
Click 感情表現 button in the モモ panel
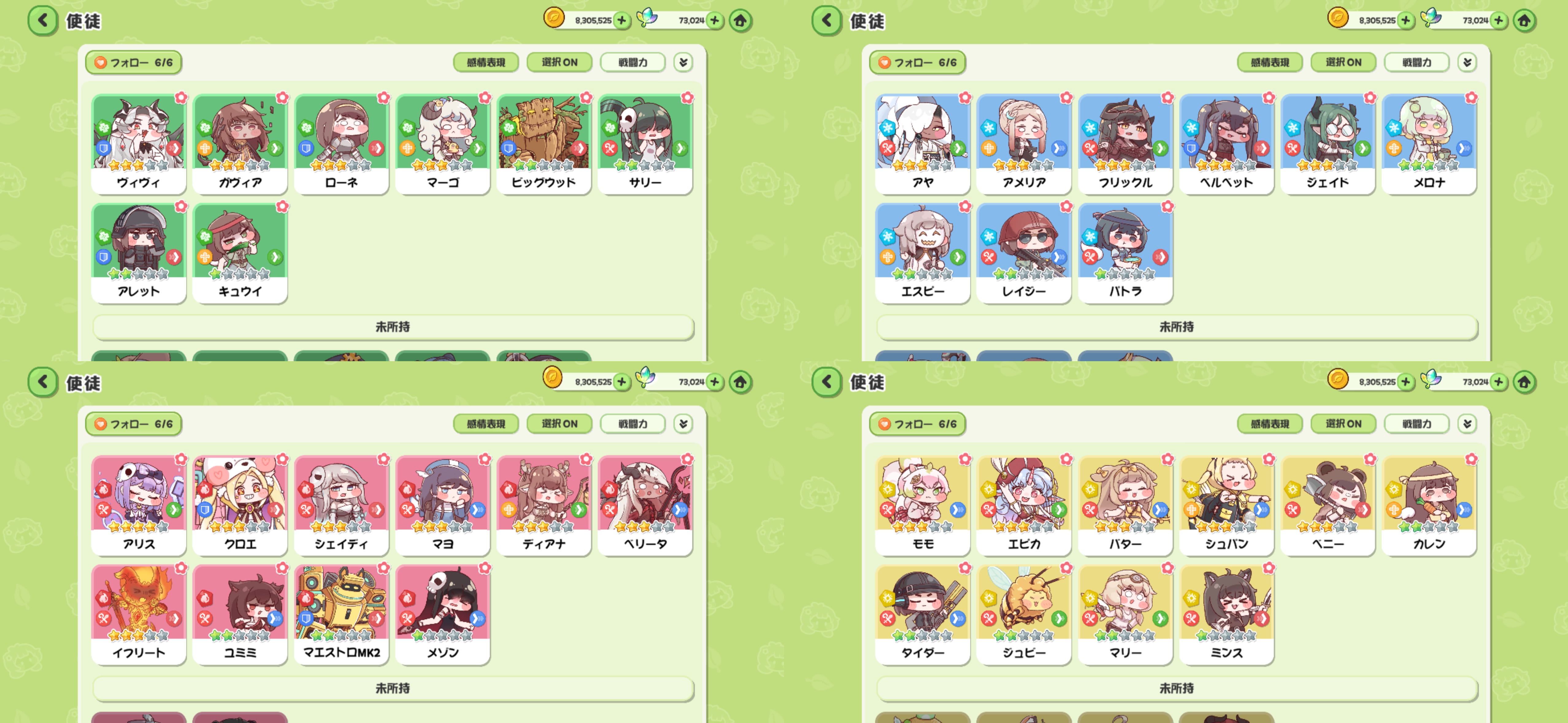(x=1270, y=423)
